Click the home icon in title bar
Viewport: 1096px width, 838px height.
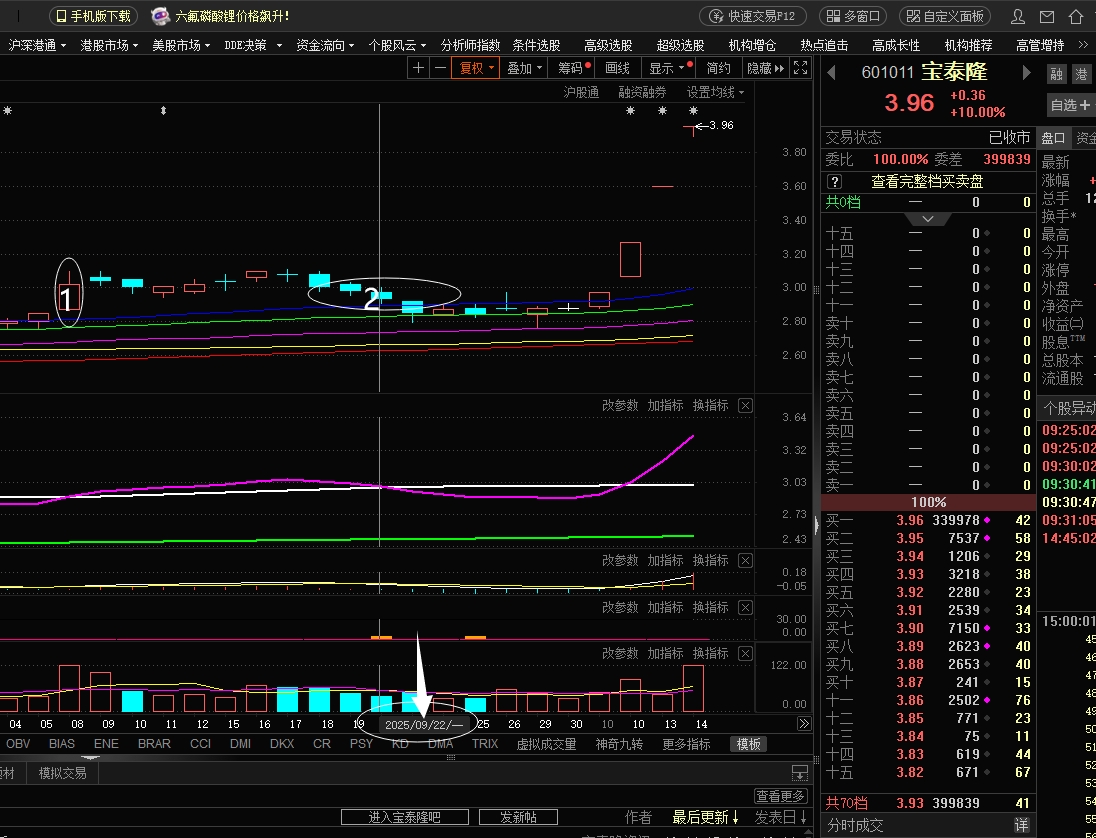coord(1075,16)
